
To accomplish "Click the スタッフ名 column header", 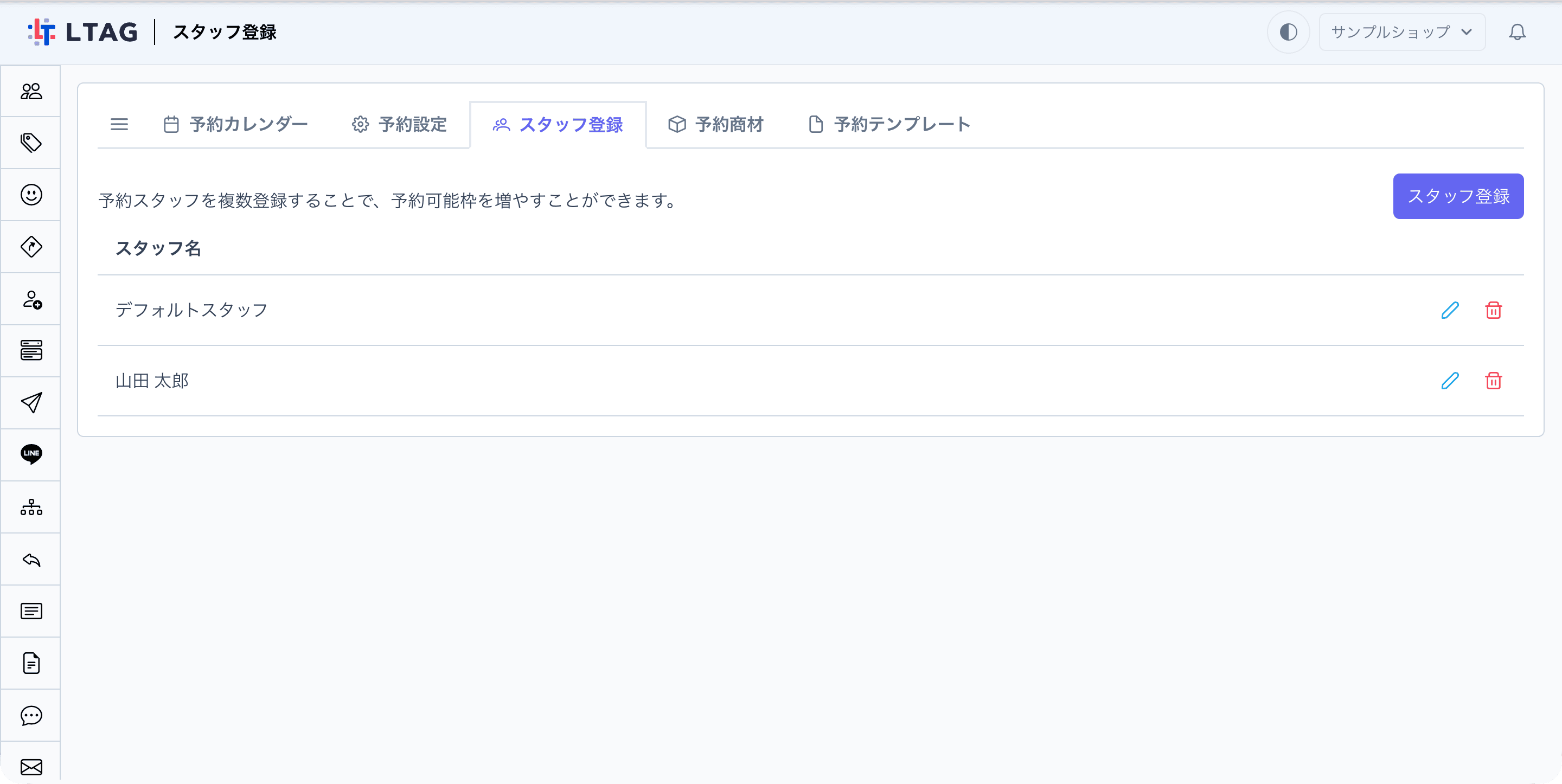I will (158, 249).
